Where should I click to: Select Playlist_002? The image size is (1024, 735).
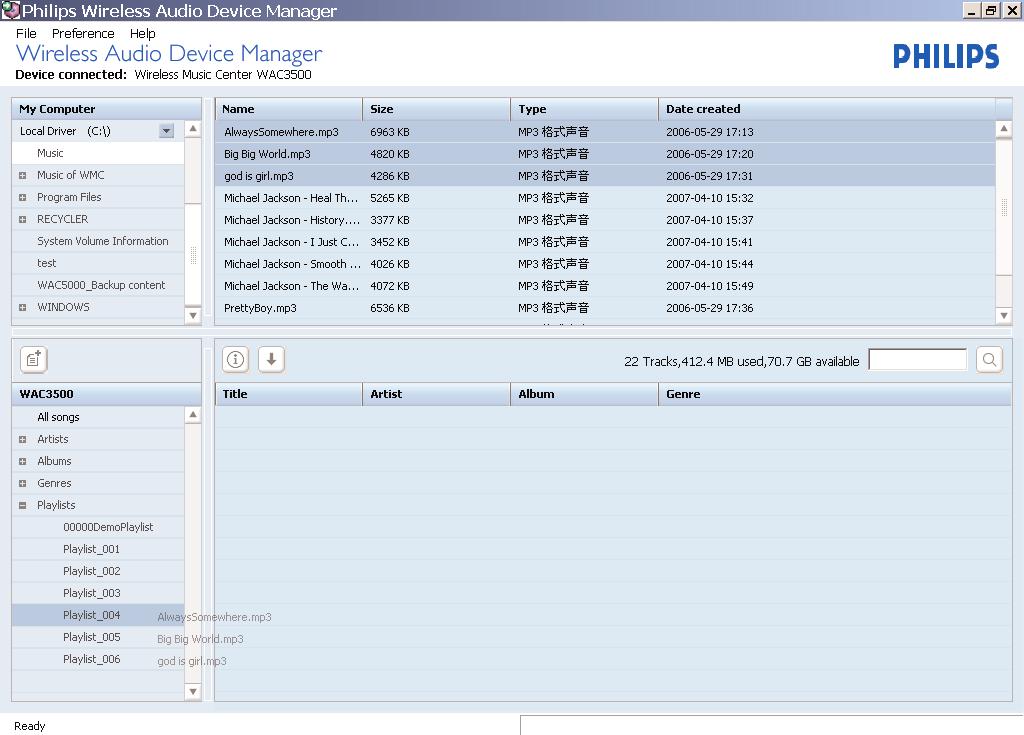[x=98, y=571]
